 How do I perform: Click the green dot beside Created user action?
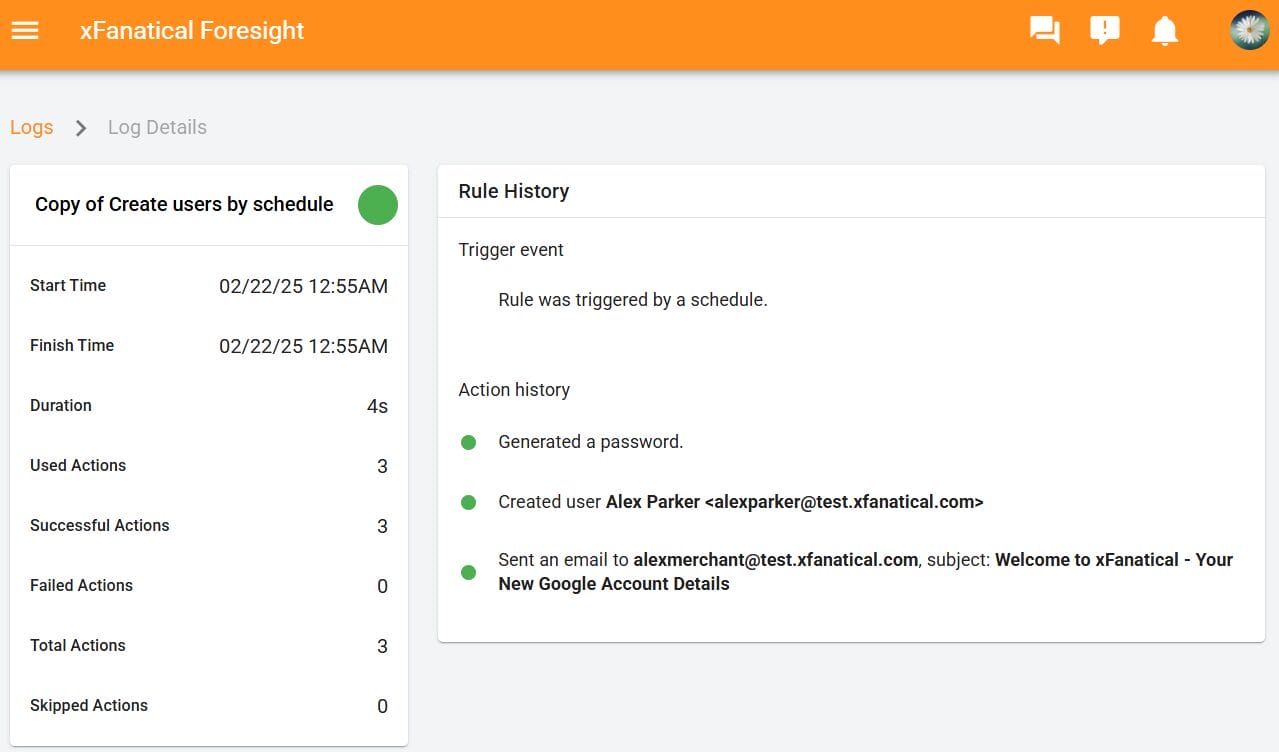[x=468, y=502]
